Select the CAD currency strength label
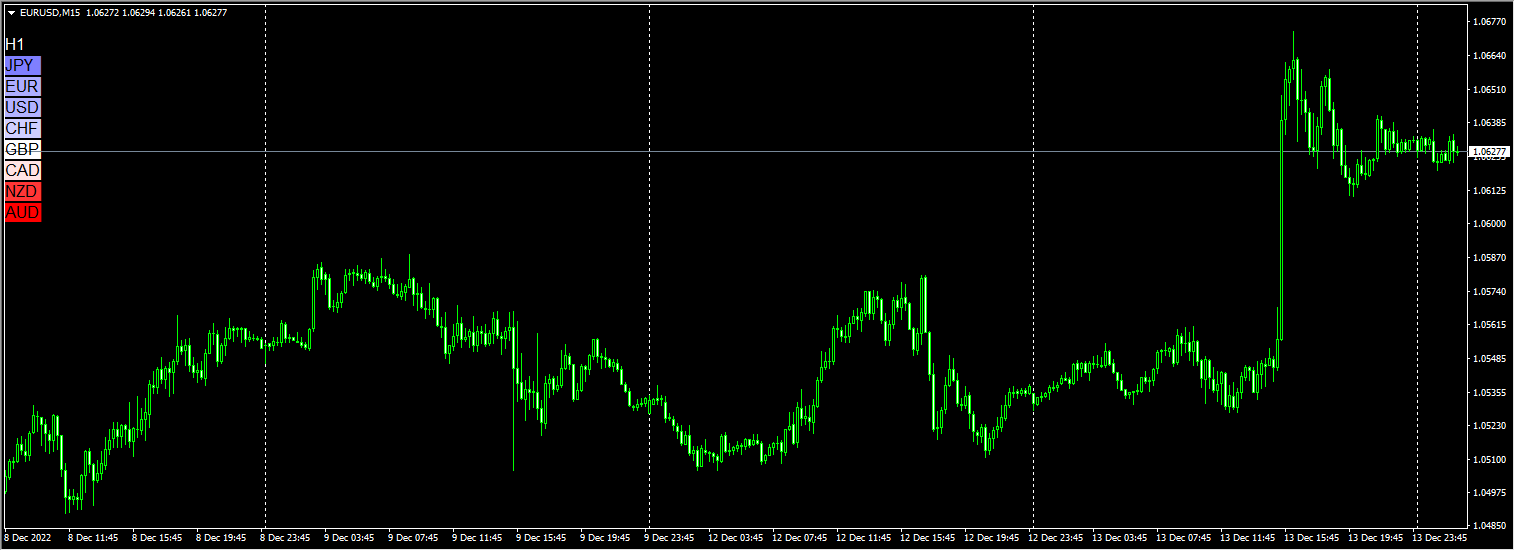 (x=23, y=171)
